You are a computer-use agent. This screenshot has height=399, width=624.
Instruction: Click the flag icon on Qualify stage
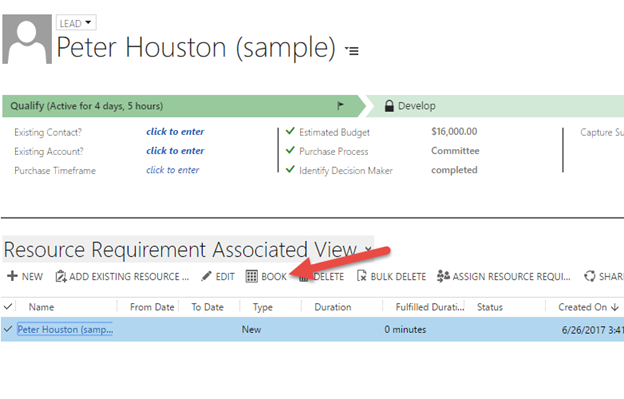tap(340, 105)
